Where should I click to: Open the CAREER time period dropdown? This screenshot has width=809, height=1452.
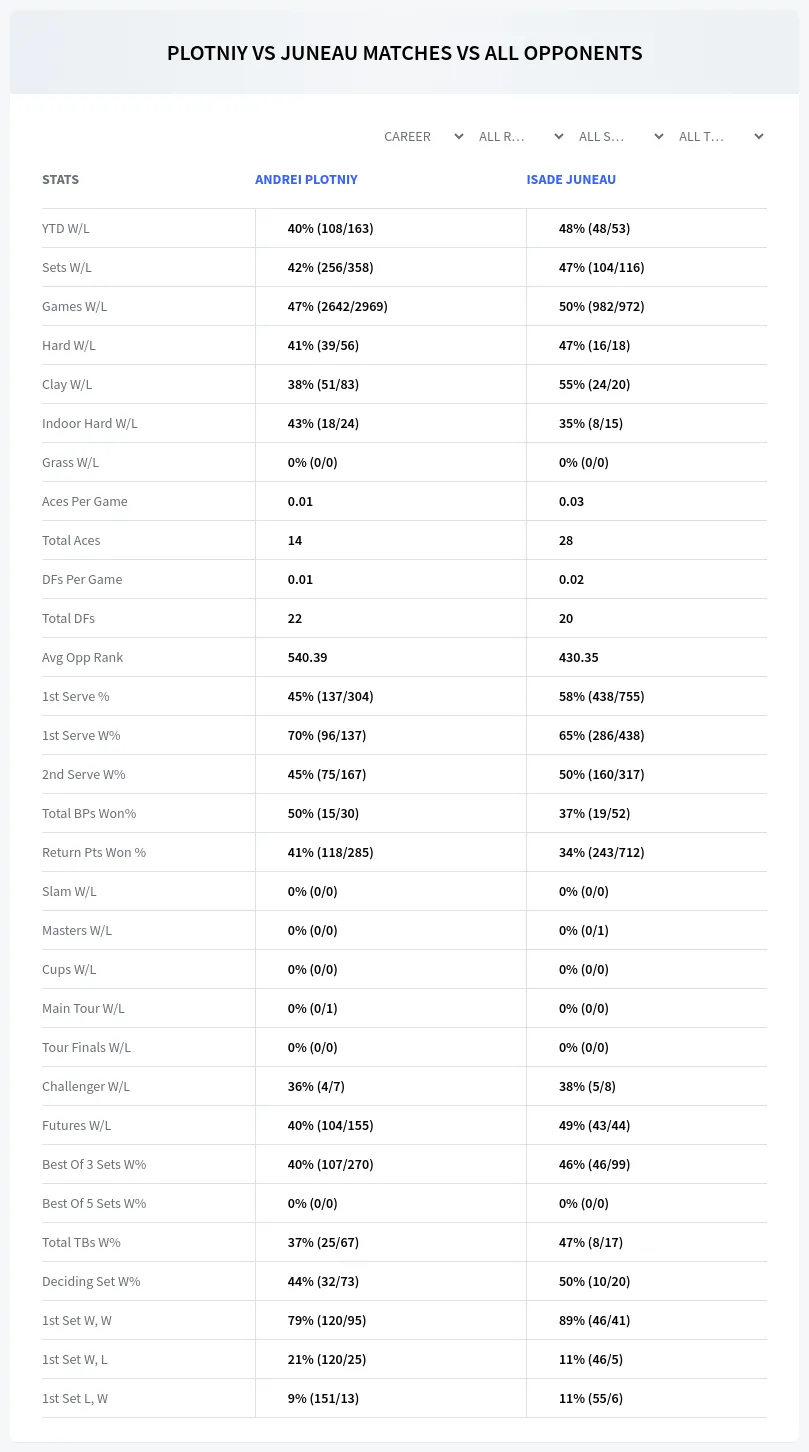[x=423, y=136]
